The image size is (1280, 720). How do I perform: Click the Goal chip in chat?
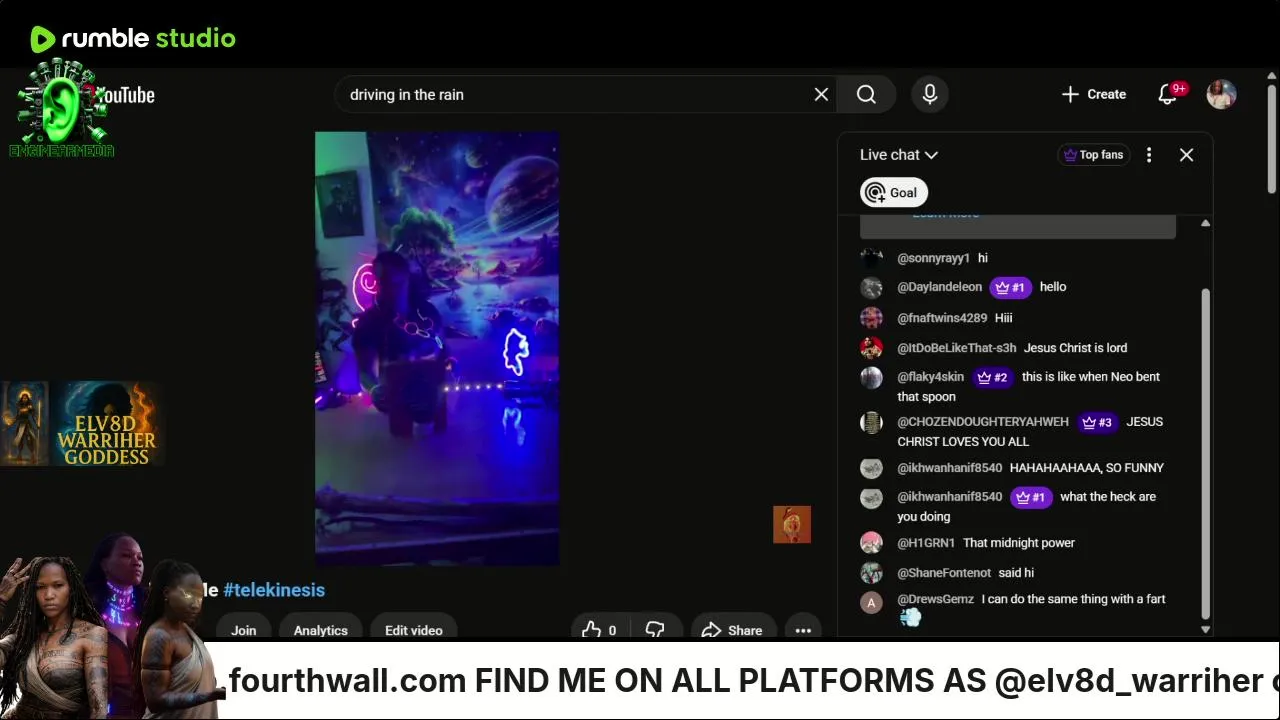point(892,193)
